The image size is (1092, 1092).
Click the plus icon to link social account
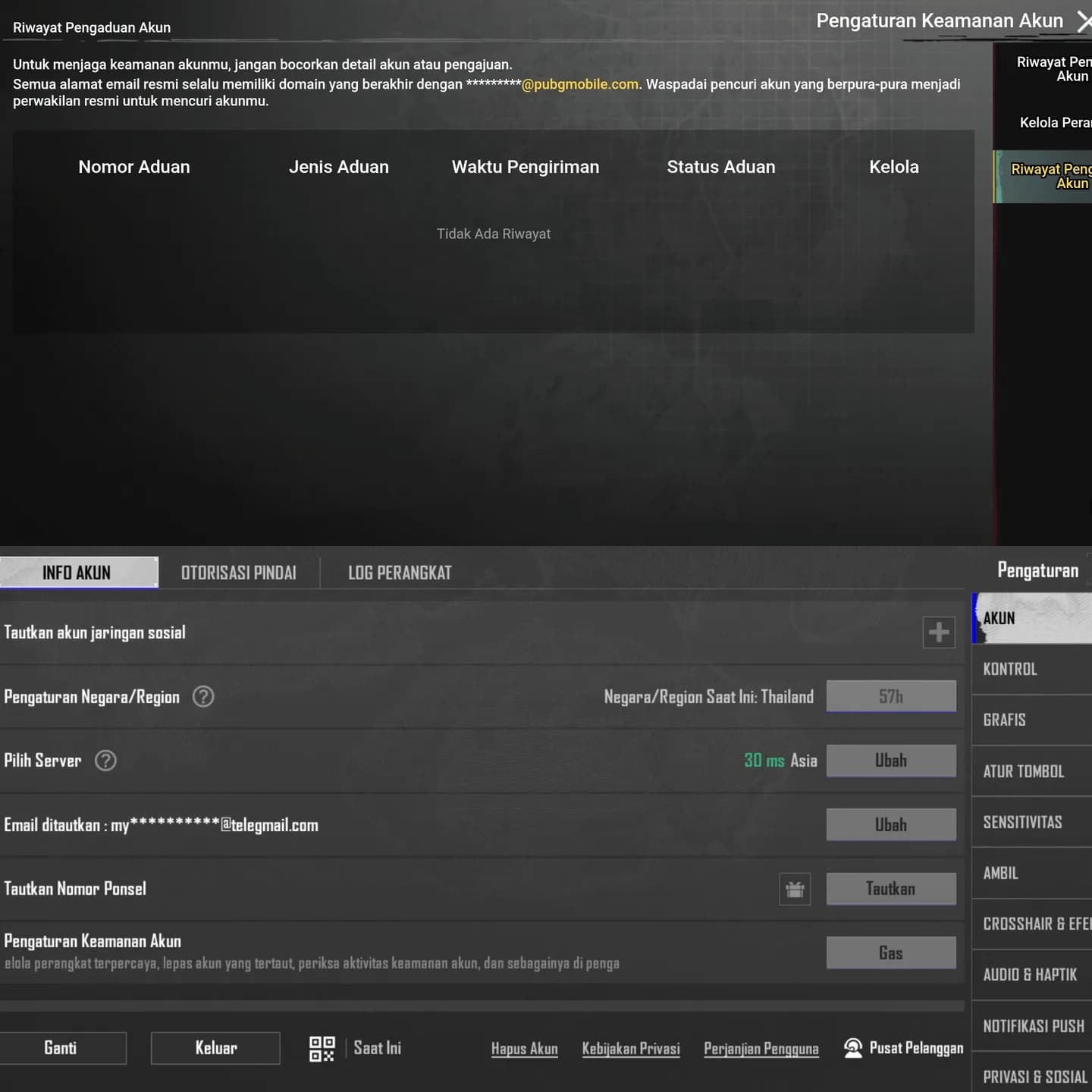(939, 632)
